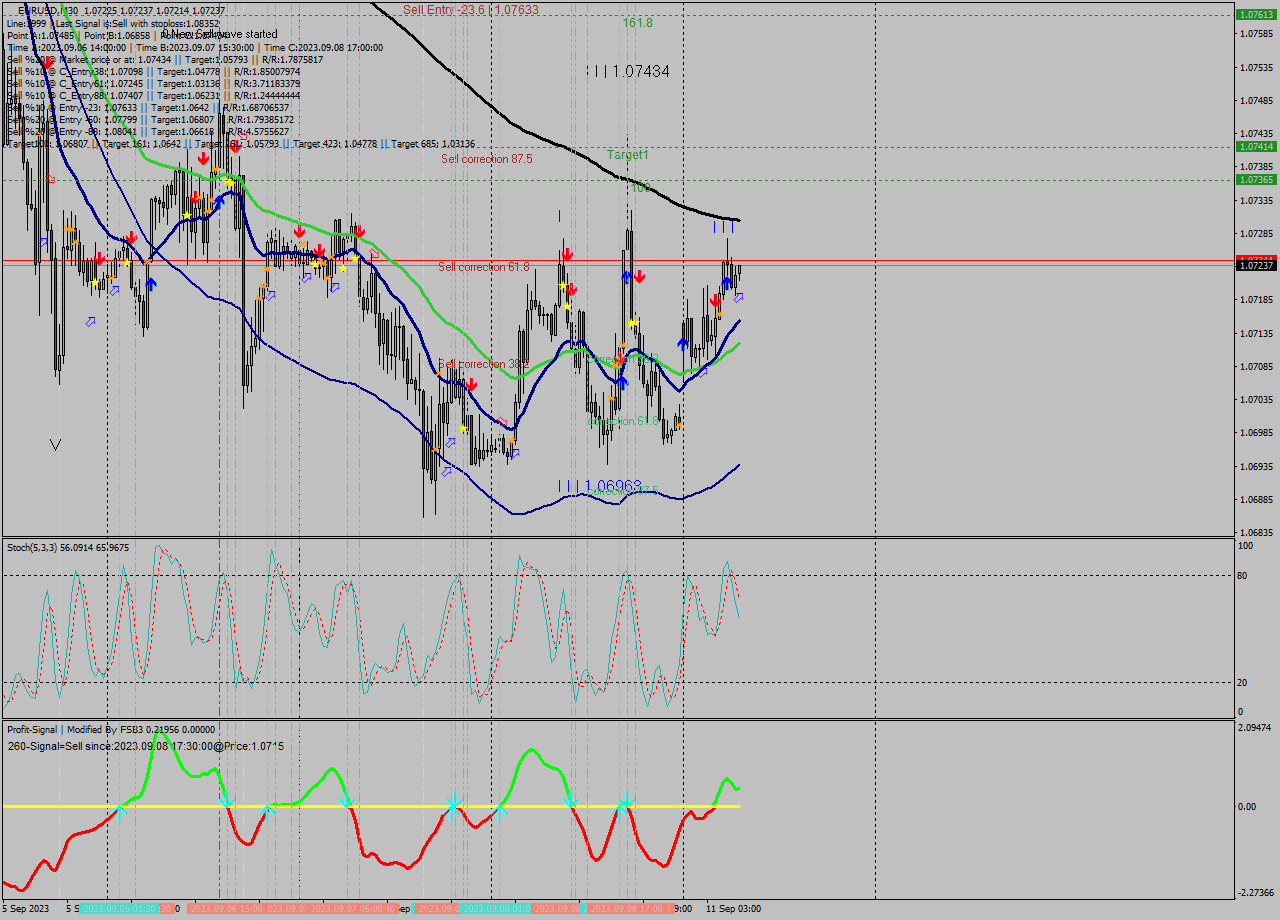Click the 1.07335 price axis value
This screenshot has width=1280, height=920.
tap(1255, 200)
